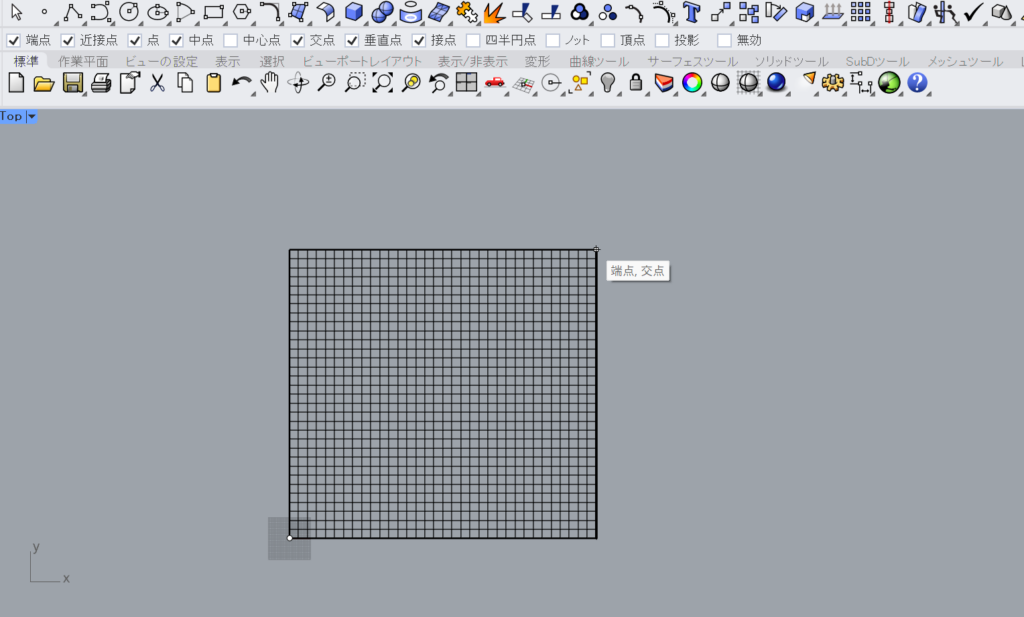Enable the 四半円点 osnap checkbox
Image resolution: width=1024 pixels, height=617 pixels.
coord(475,40)
